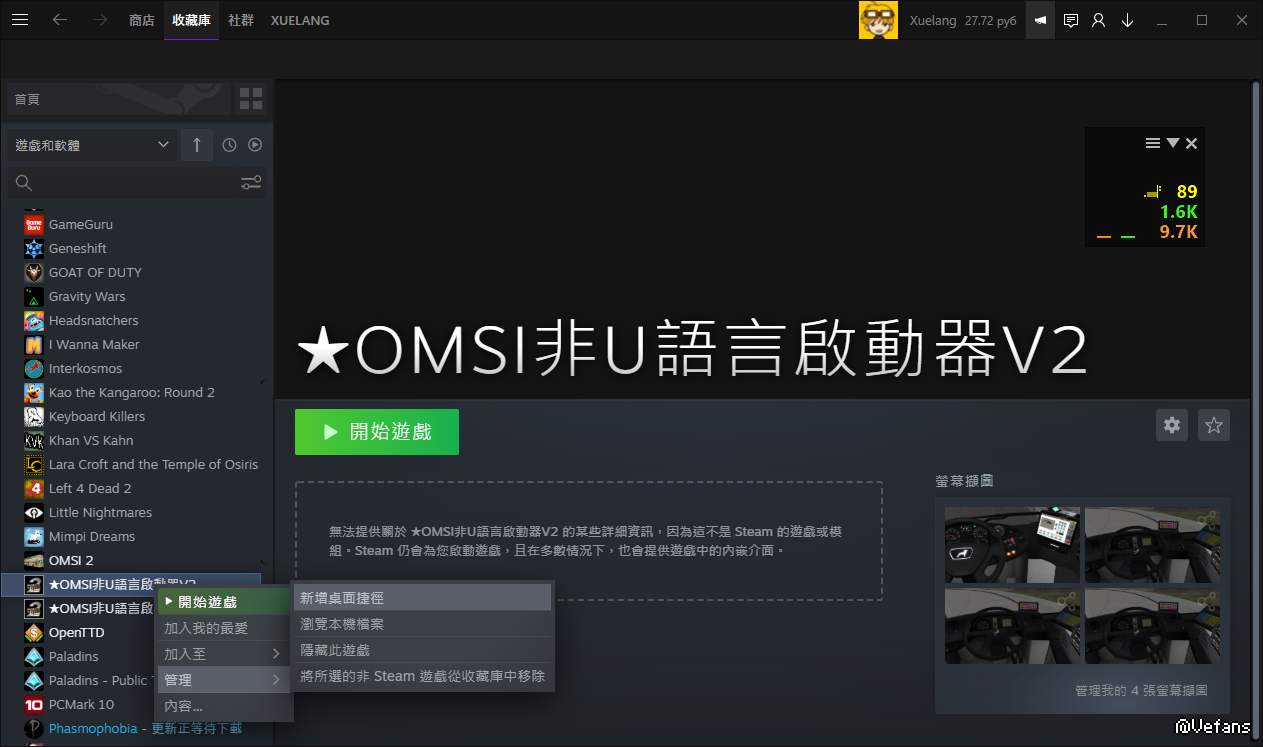
Task: Open the friends list icon
Action: [1099, 20]
